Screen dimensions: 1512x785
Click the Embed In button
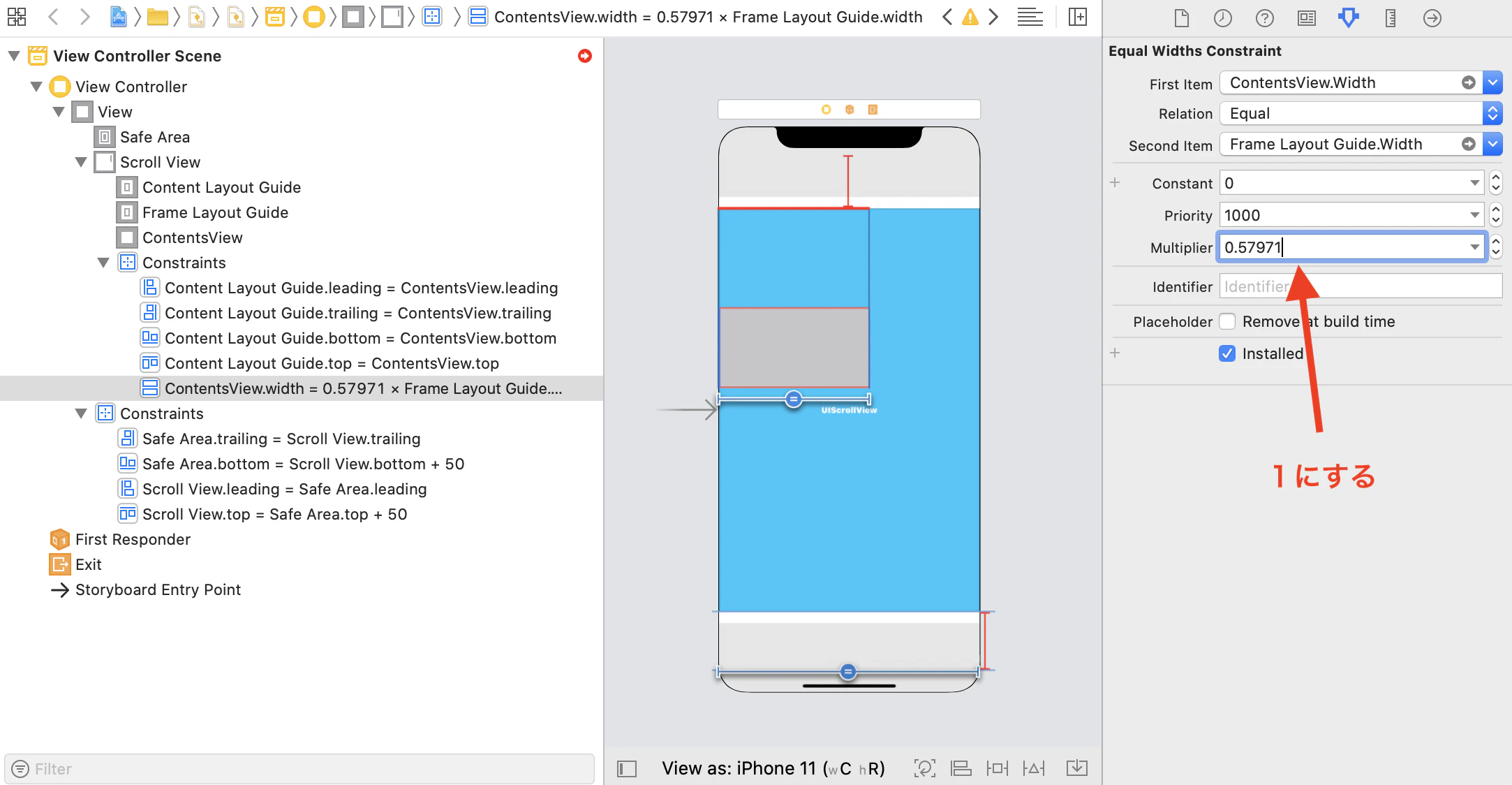1077,768
